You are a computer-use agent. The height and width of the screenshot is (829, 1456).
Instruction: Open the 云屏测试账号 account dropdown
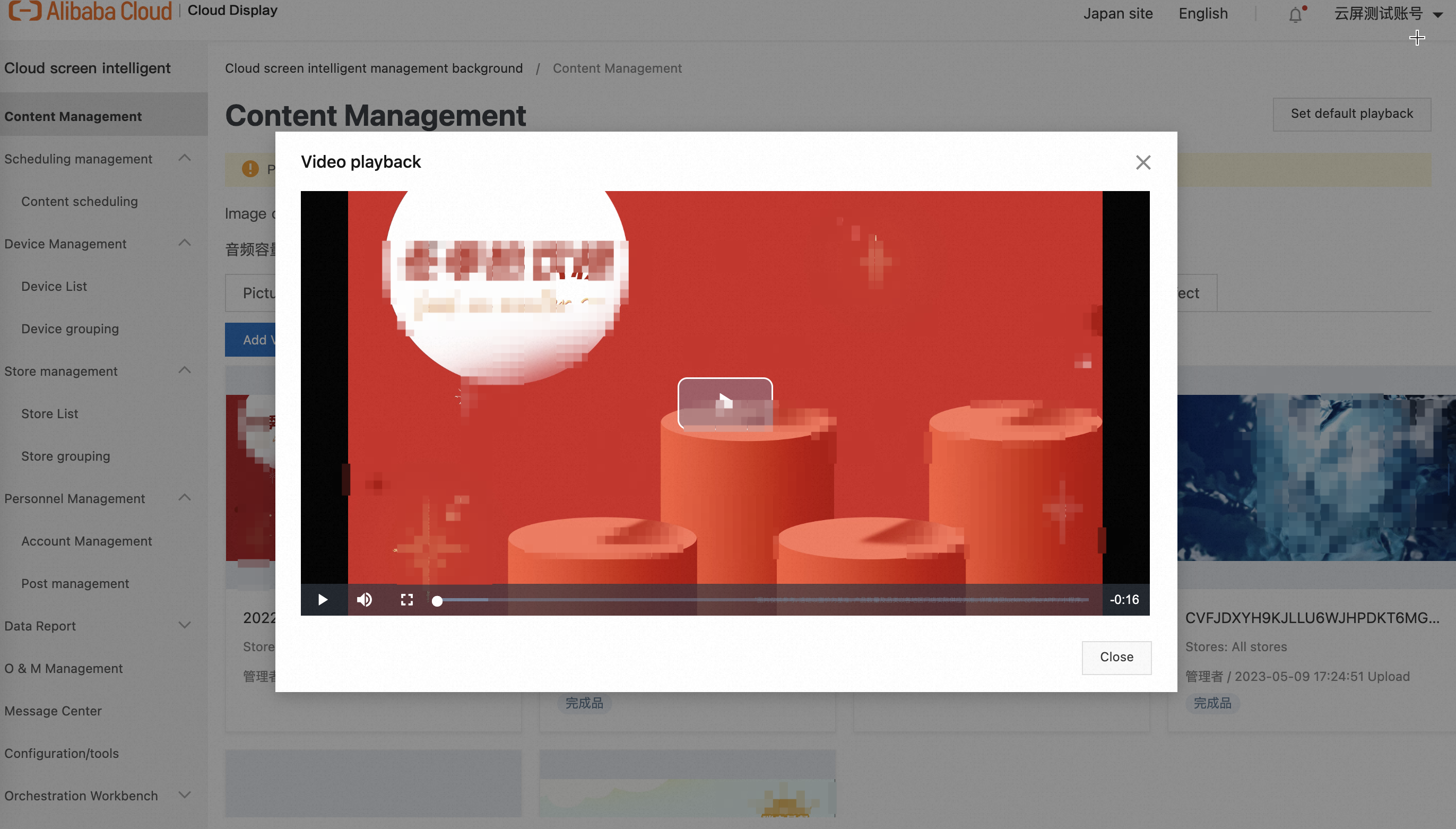tap(1388, 14)
